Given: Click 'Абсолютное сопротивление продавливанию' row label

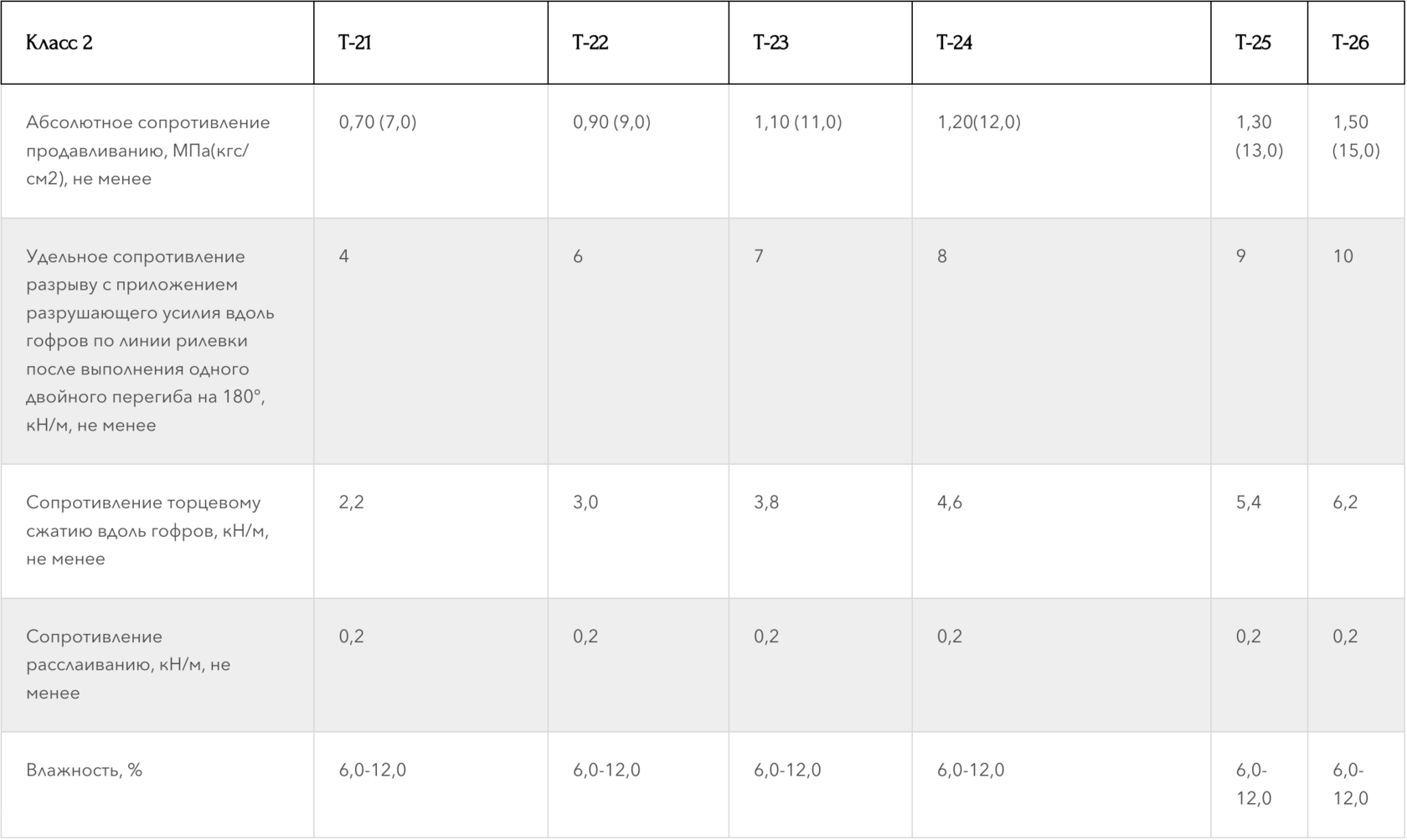Looking at the screenshot, I should [x=148, y=150].
